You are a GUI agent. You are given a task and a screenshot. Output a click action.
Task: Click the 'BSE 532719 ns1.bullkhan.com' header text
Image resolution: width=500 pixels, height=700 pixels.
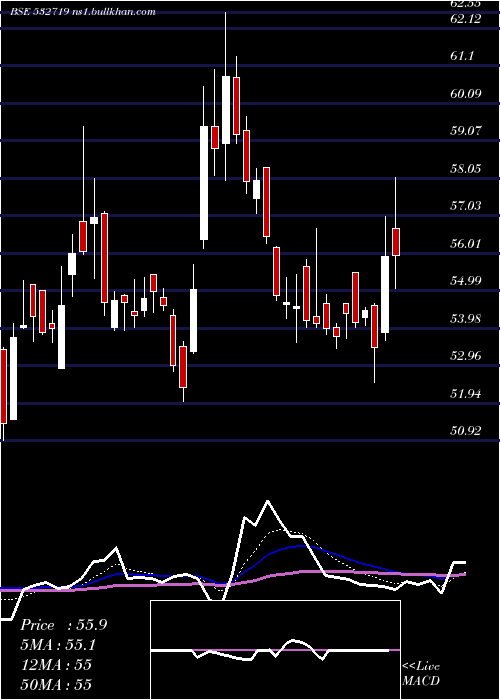pos(83,11)
